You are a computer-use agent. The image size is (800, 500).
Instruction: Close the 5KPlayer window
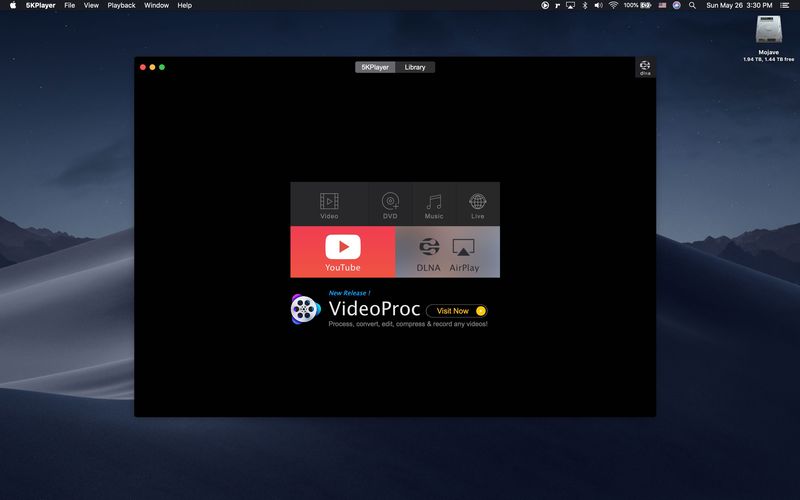click(x=143, y=67)
